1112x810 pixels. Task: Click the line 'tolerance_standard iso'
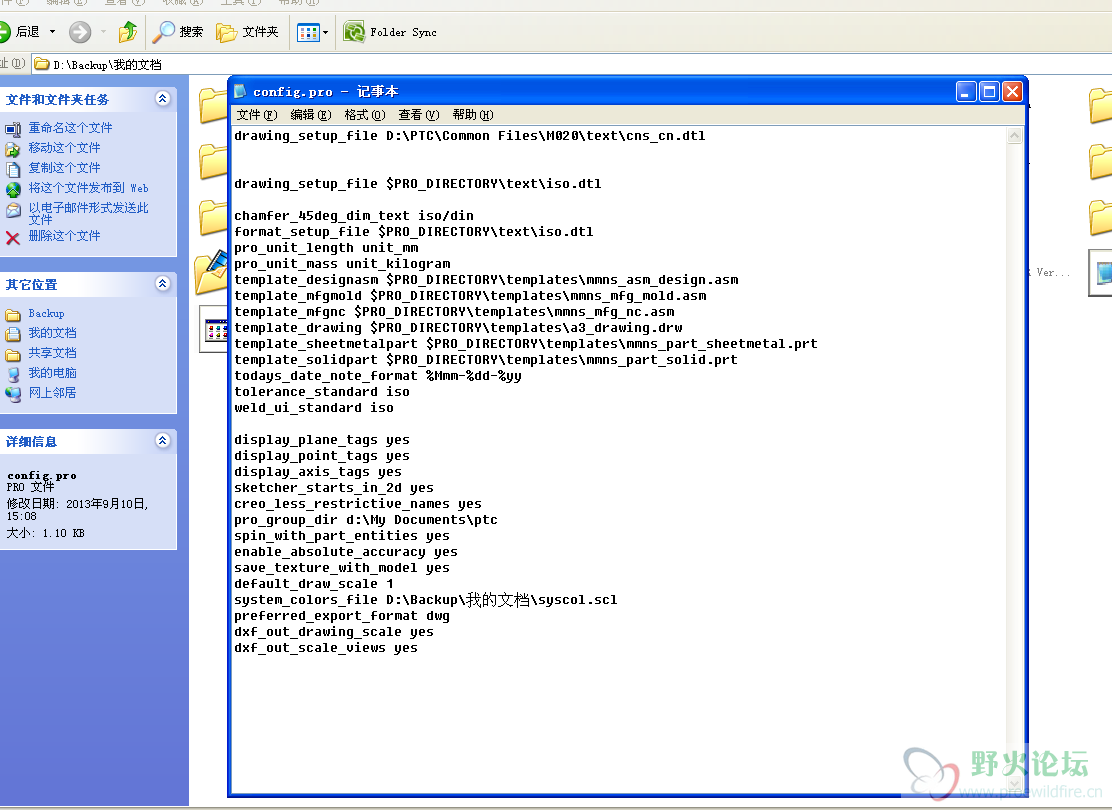[321, 392]
